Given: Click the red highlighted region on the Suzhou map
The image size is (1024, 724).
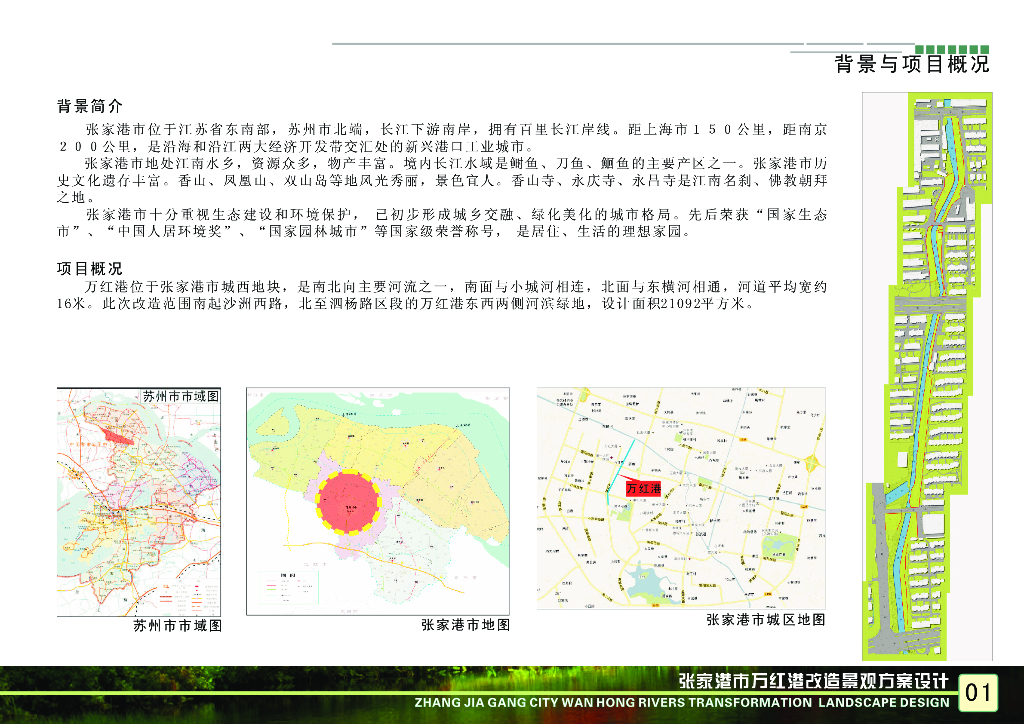Looking at the screenshot, I should click(x=118, y=436).
